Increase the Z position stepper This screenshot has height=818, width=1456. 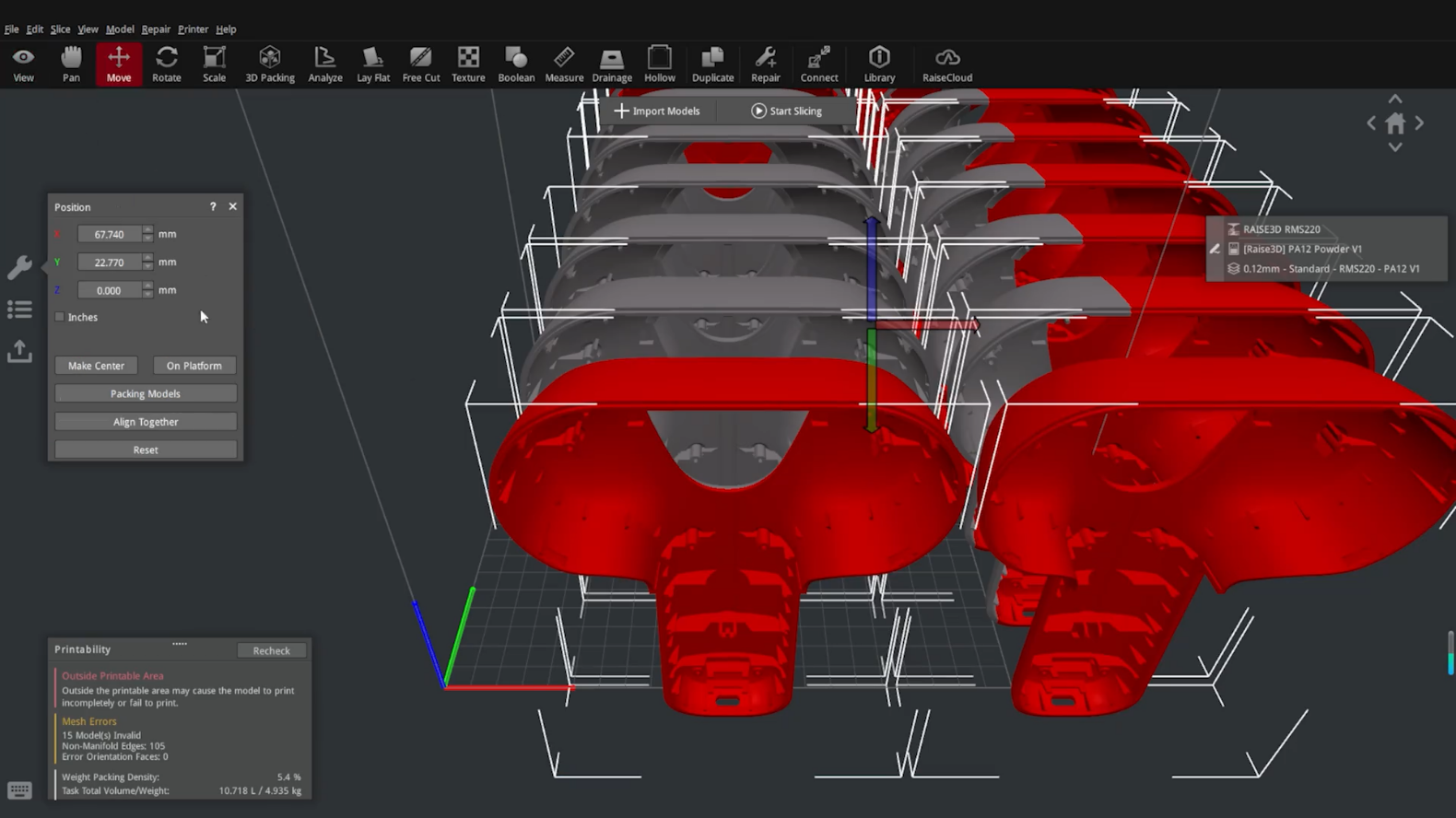[x=147, y=286]
